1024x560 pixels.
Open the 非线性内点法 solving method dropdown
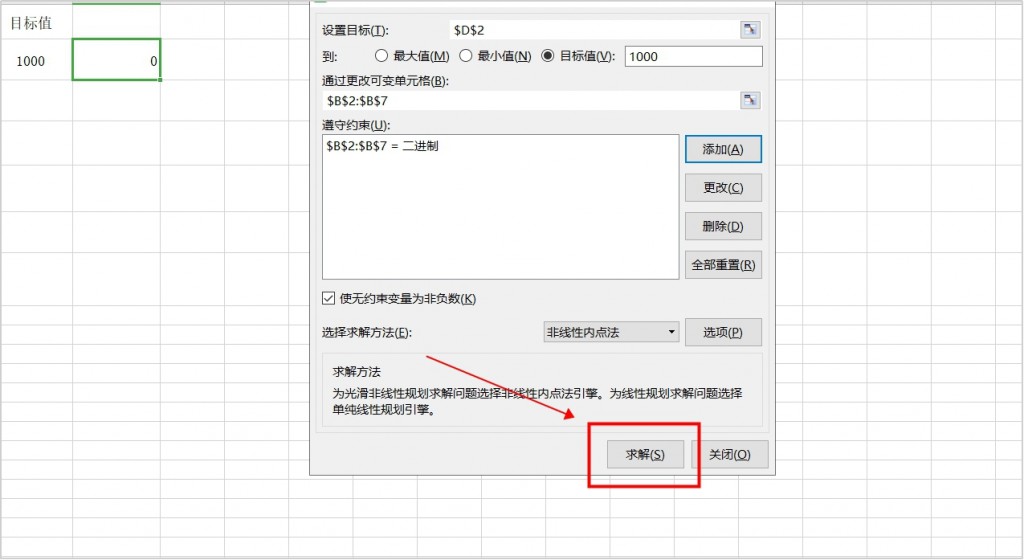[x=611, y=332]
